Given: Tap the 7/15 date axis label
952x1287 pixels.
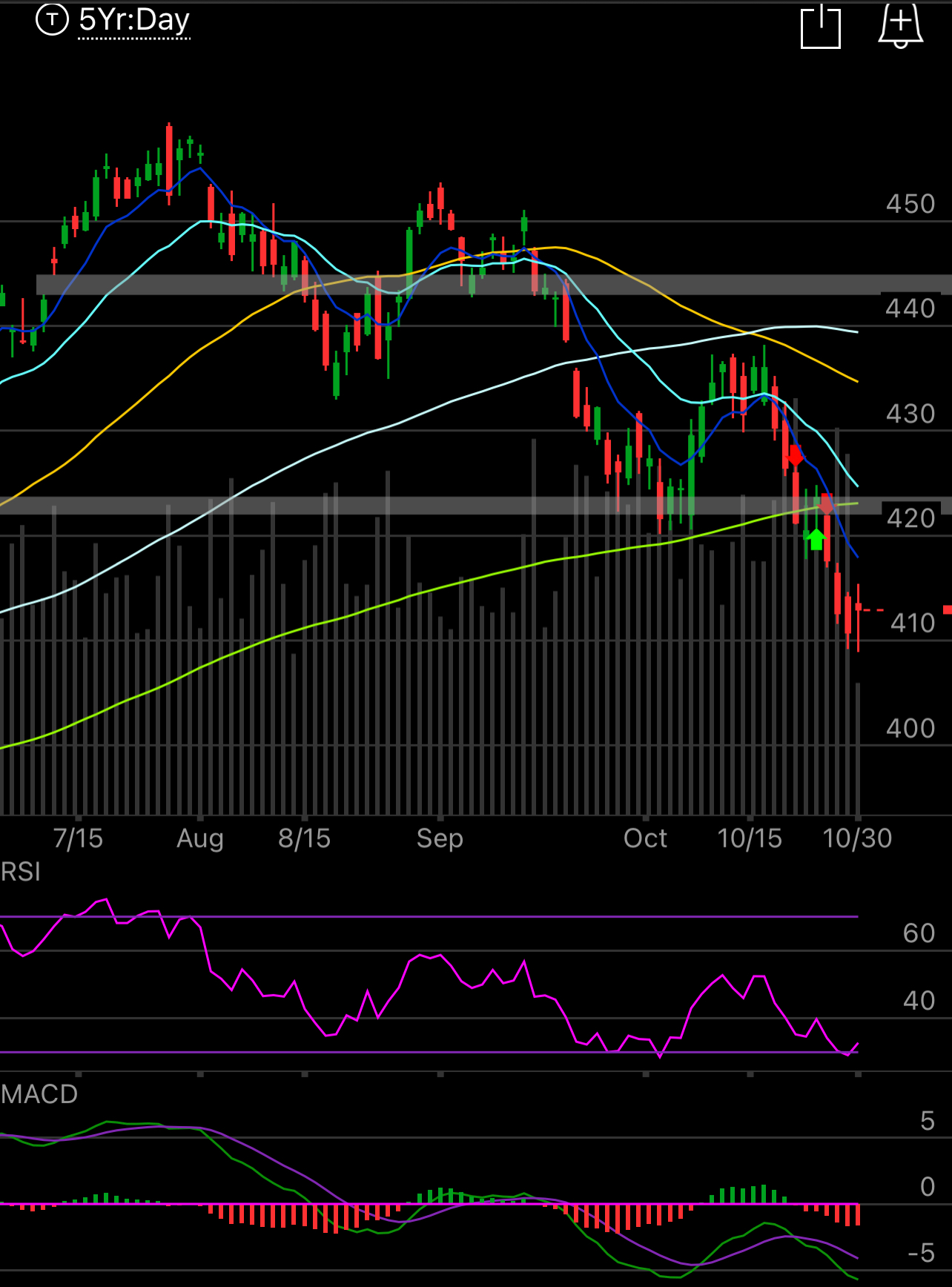Looking at the screenshot, I should coord(78,838).
